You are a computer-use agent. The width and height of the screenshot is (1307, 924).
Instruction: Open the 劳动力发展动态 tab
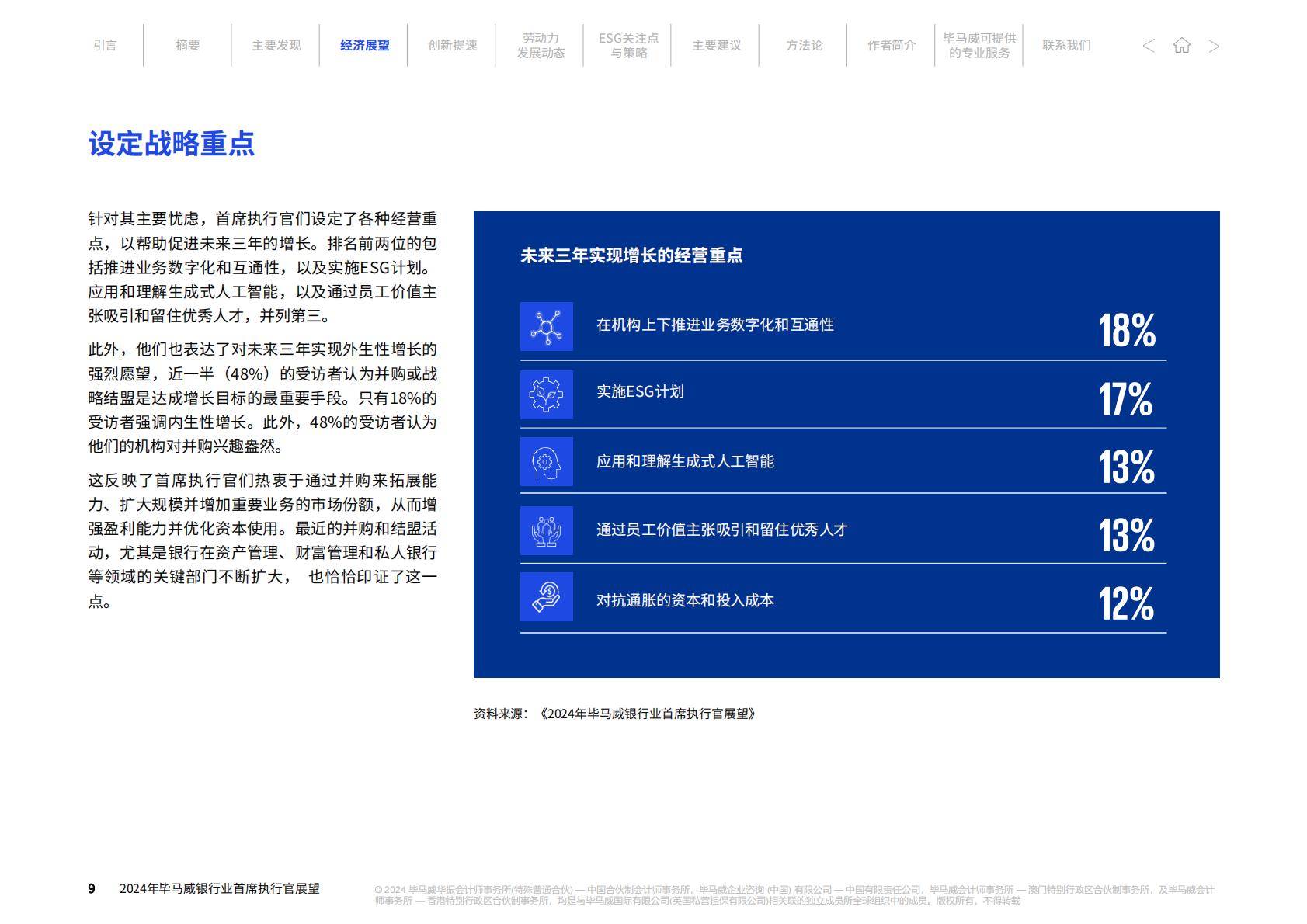pos(541,45)
